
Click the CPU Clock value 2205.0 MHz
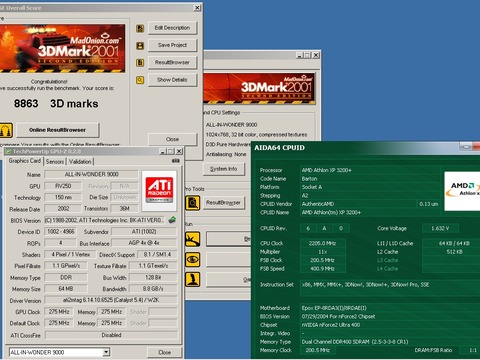click(322, 243)
